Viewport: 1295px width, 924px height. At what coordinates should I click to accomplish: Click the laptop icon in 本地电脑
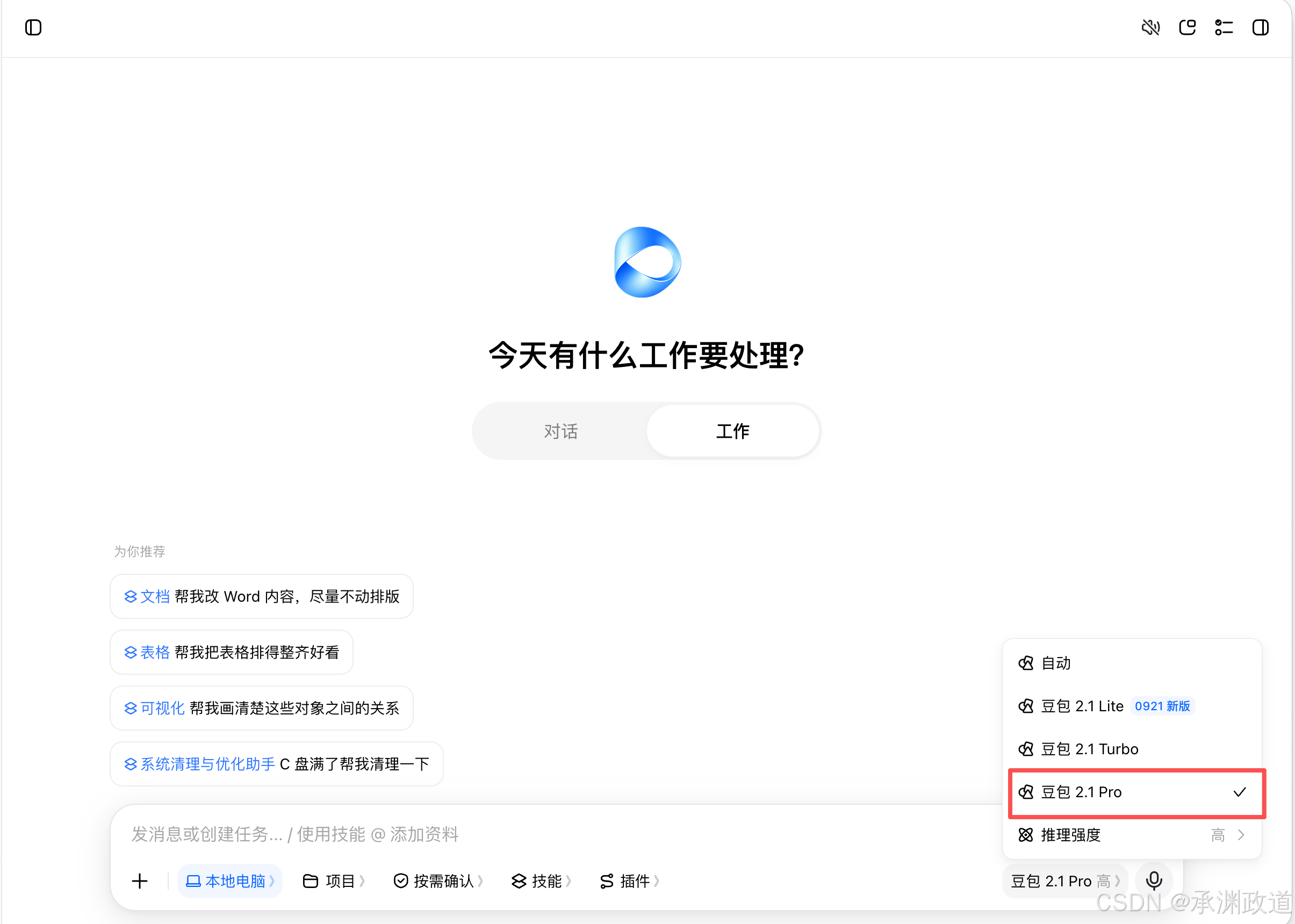pos(193,881)
